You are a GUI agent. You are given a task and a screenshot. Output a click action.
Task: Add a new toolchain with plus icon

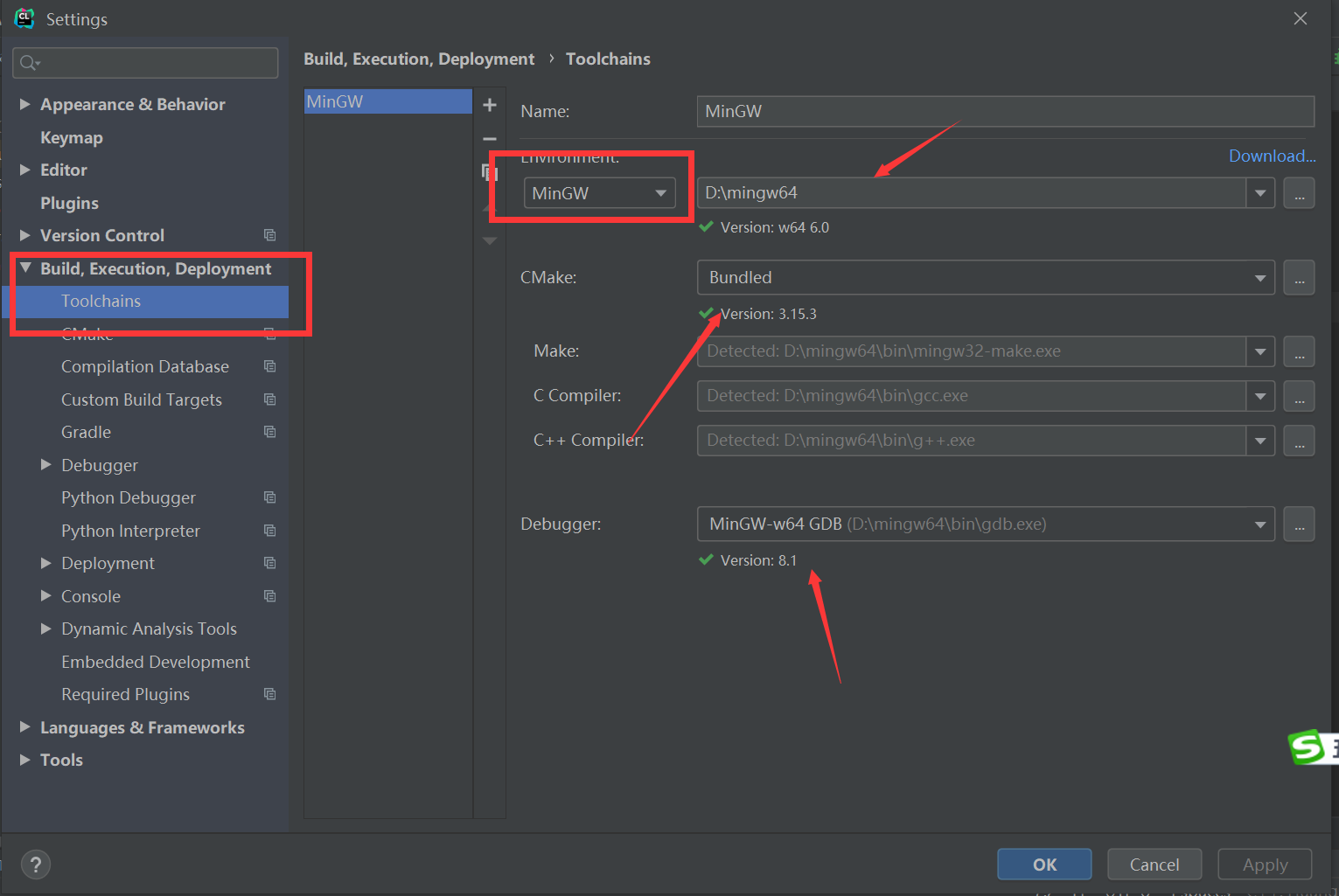tap(490, 105)
